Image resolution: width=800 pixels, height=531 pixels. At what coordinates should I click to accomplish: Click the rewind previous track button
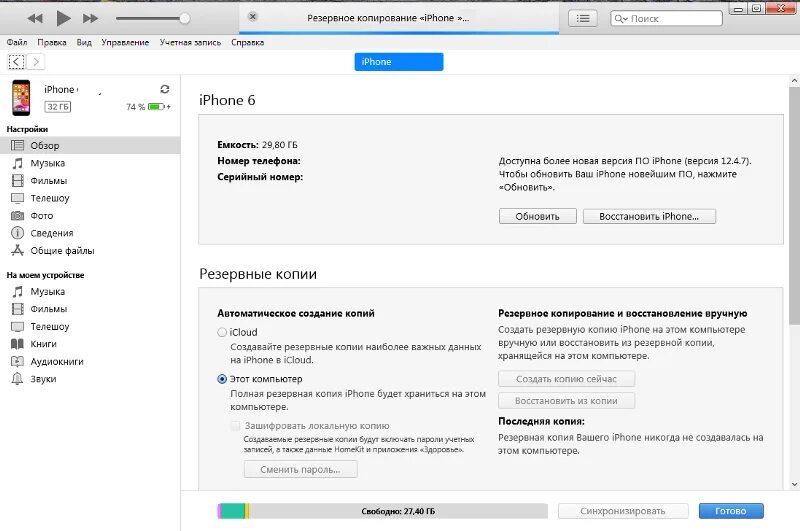click(x=35, y=19)
